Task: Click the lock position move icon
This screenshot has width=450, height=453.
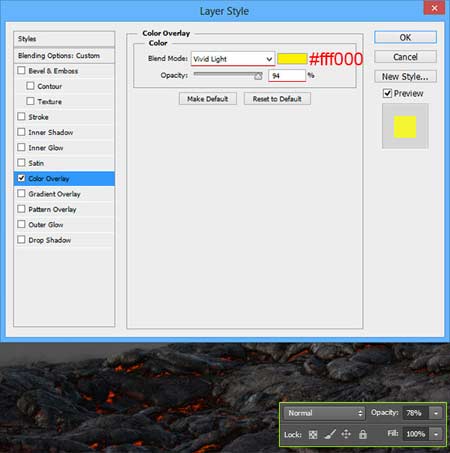Action: pyautogui.click(x=346, y=434)
